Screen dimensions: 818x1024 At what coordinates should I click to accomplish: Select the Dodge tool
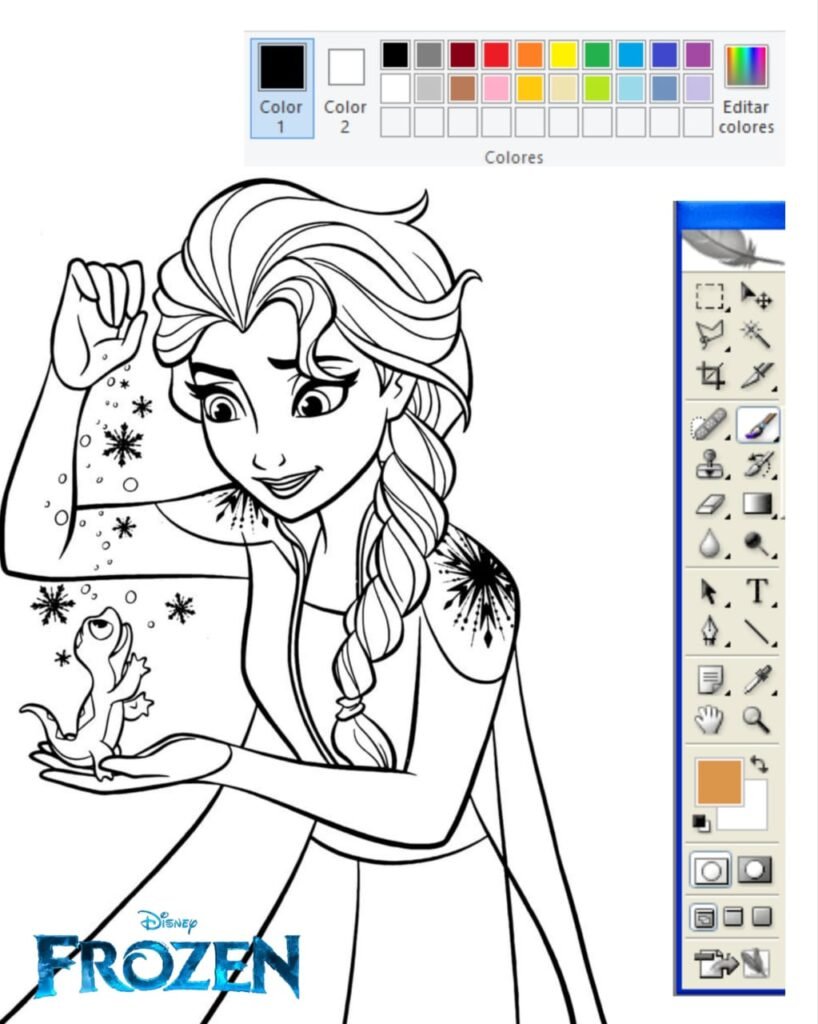[x=757, y=544]
